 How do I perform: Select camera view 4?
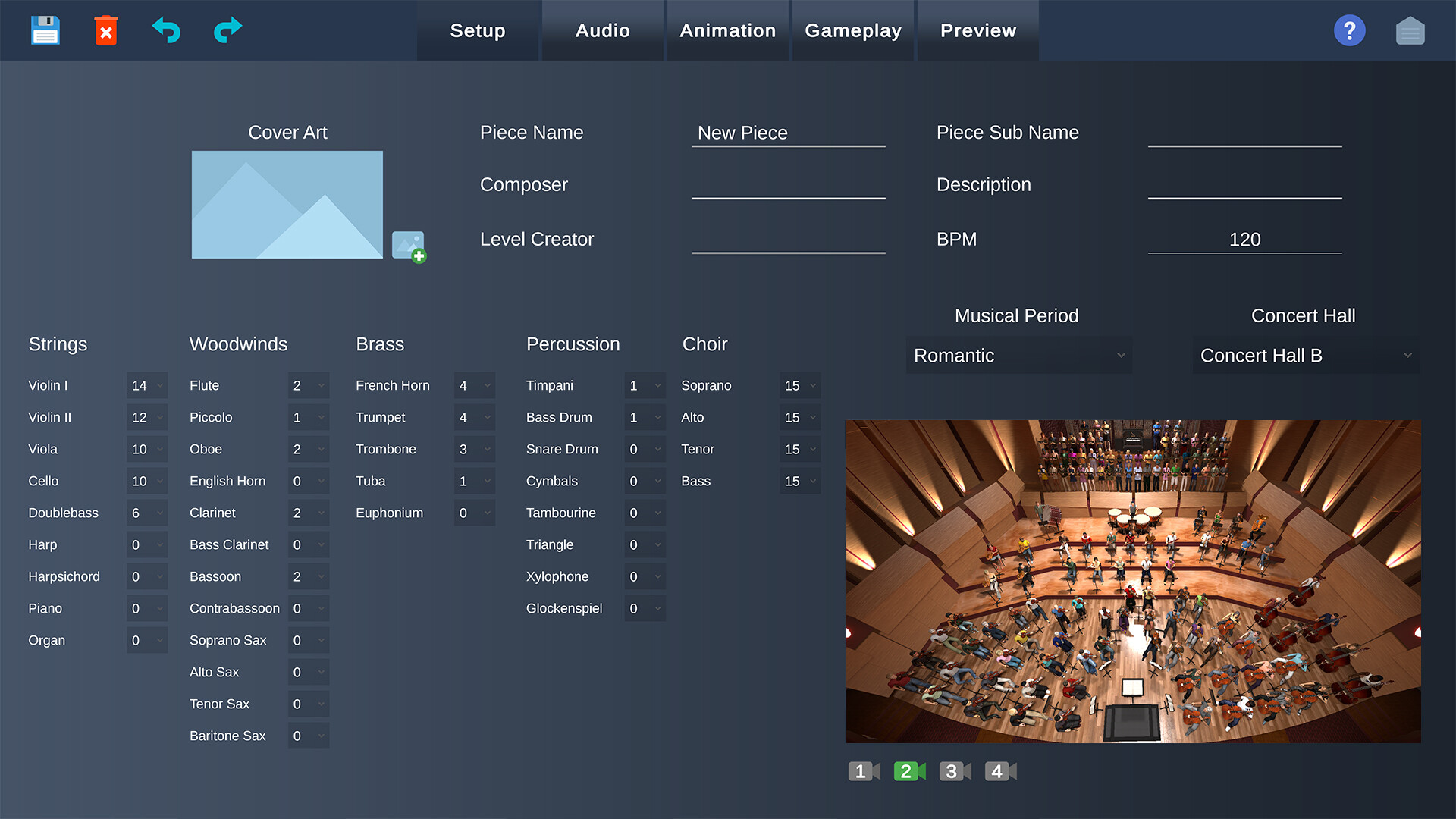coord(999,771)
